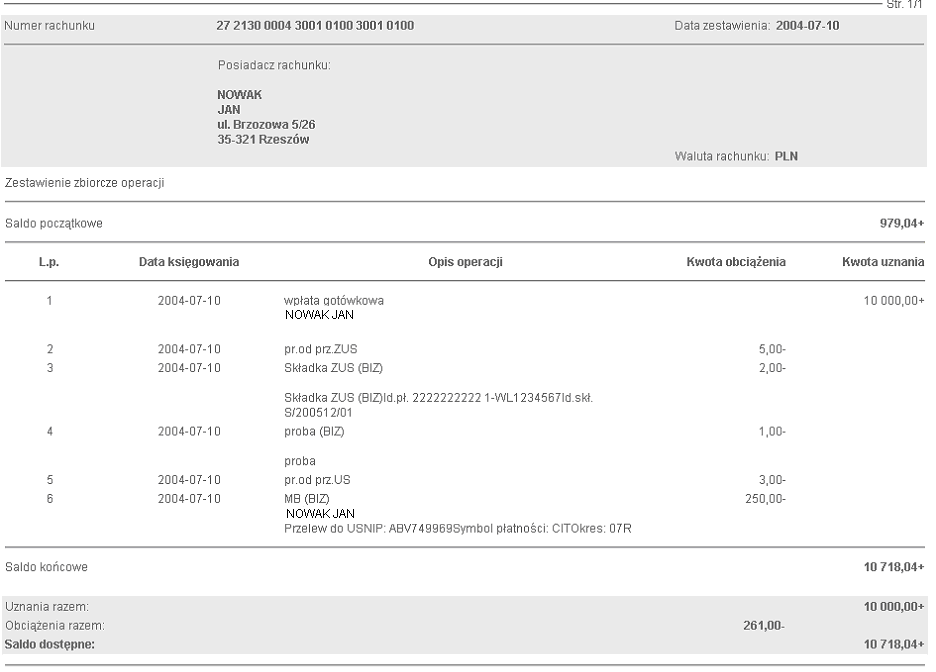Click the 'Saldo końcowe' label
Screen dimensions: 936x672
[x=46, y=566]
